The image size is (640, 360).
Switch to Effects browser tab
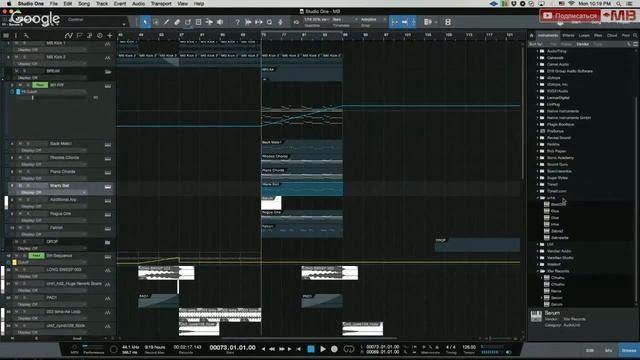point(568,36)
